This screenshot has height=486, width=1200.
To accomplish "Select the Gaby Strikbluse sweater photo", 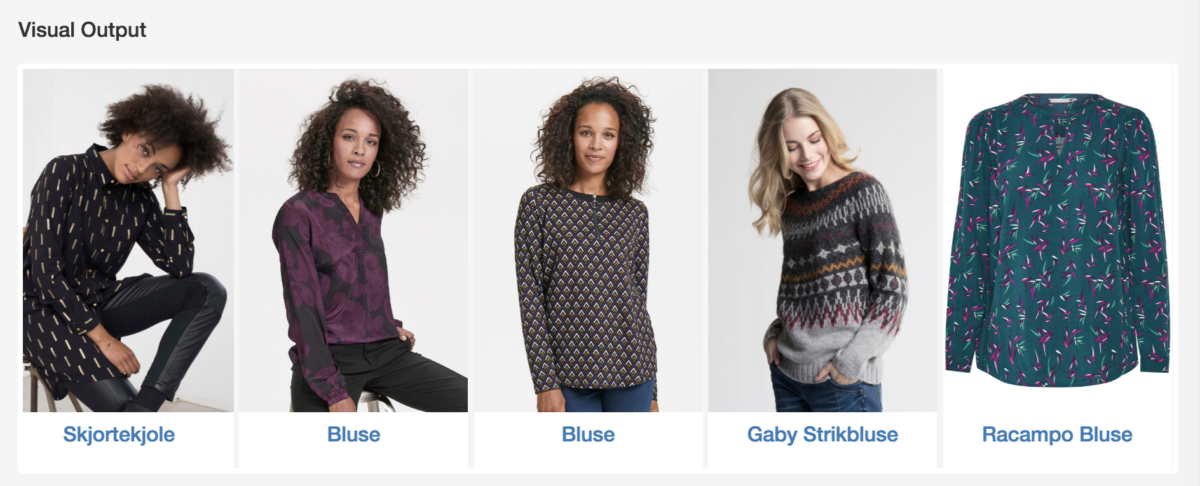I will [822, 240].
